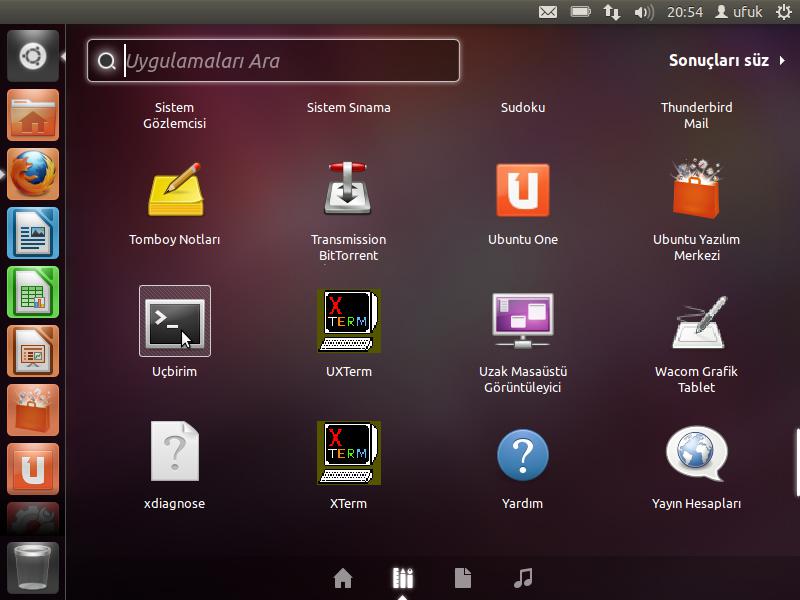800x600 pixels.
Task: Open Ubuntu One in the applications grid
Action: coord(522,190)
